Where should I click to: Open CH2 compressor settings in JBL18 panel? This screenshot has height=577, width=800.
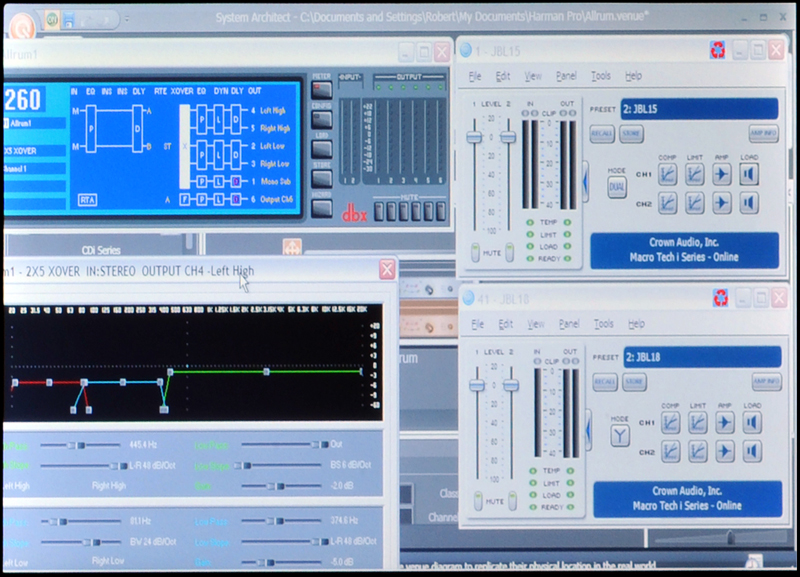point(669,451)
